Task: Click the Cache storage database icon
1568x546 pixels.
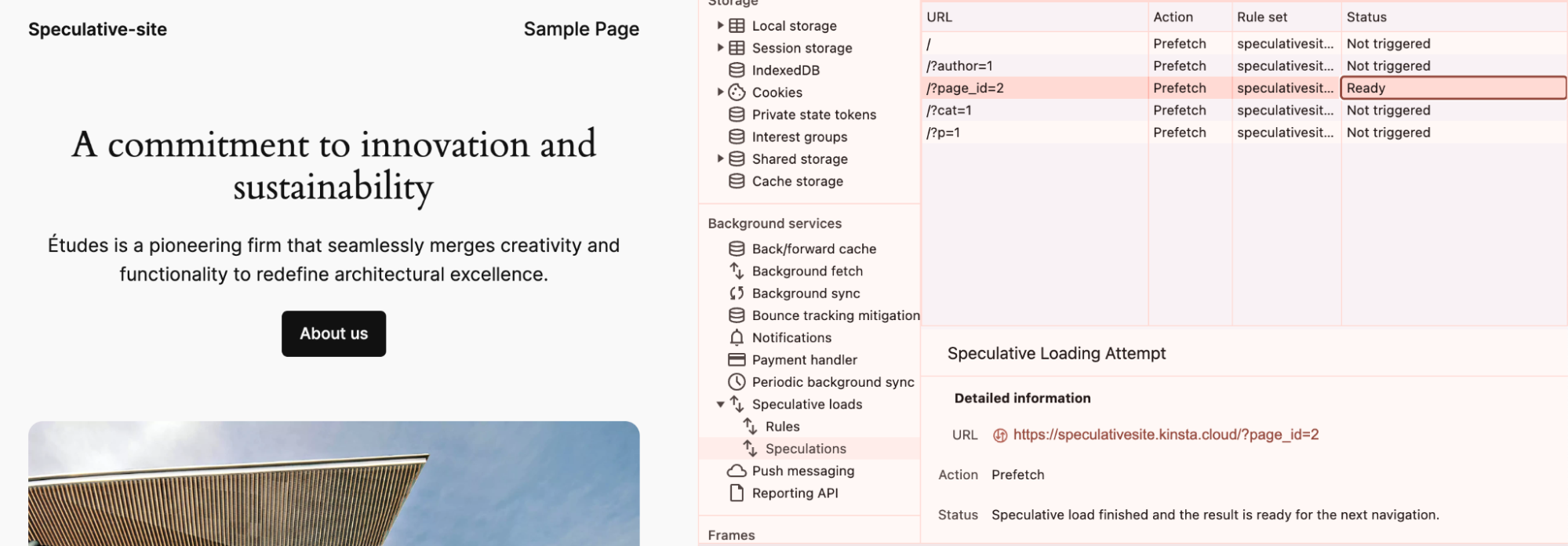Action: (737, 181)
